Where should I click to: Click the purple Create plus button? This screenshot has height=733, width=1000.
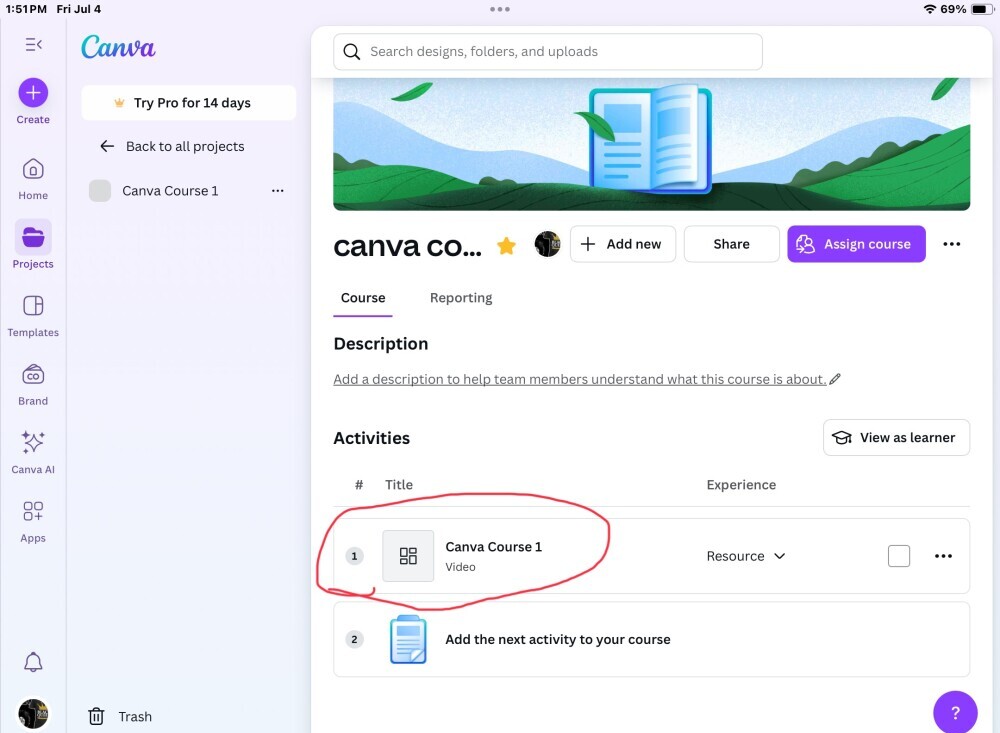(x=33, y=93)
